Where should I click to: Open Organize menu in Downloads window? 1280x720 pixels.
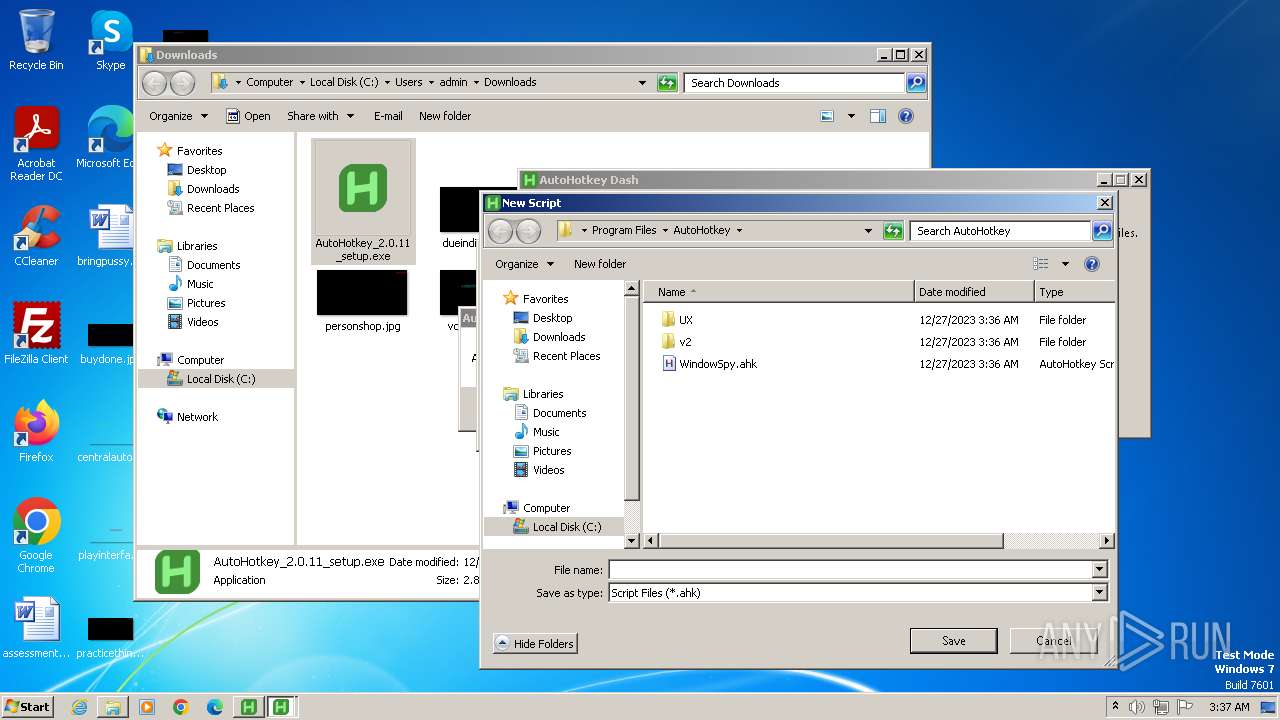[x=178, y=116]
